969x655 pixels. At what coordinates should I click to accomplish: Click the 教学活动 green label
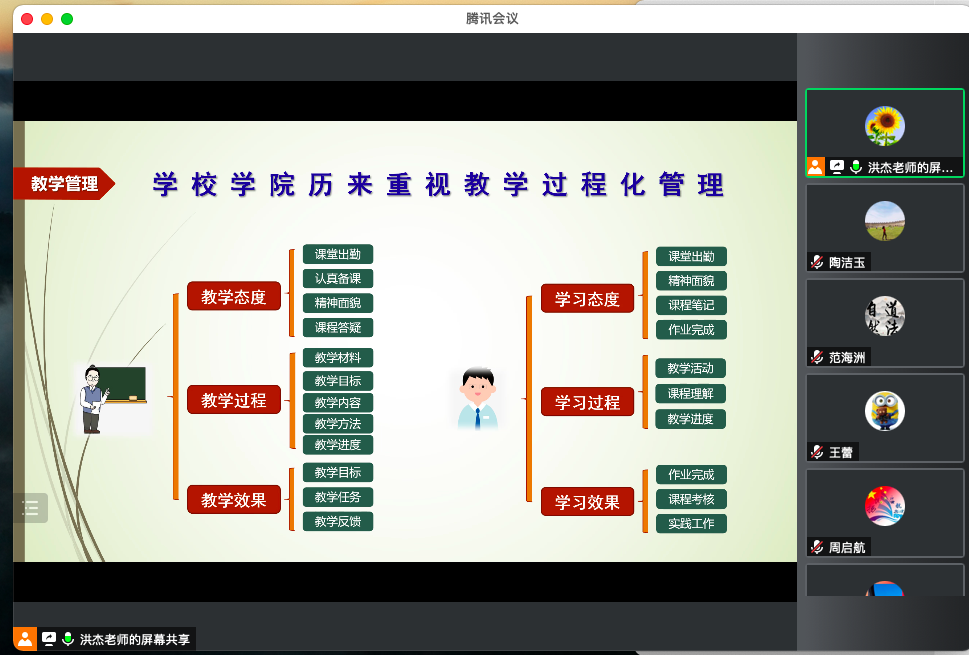click(x=690, y=368)
